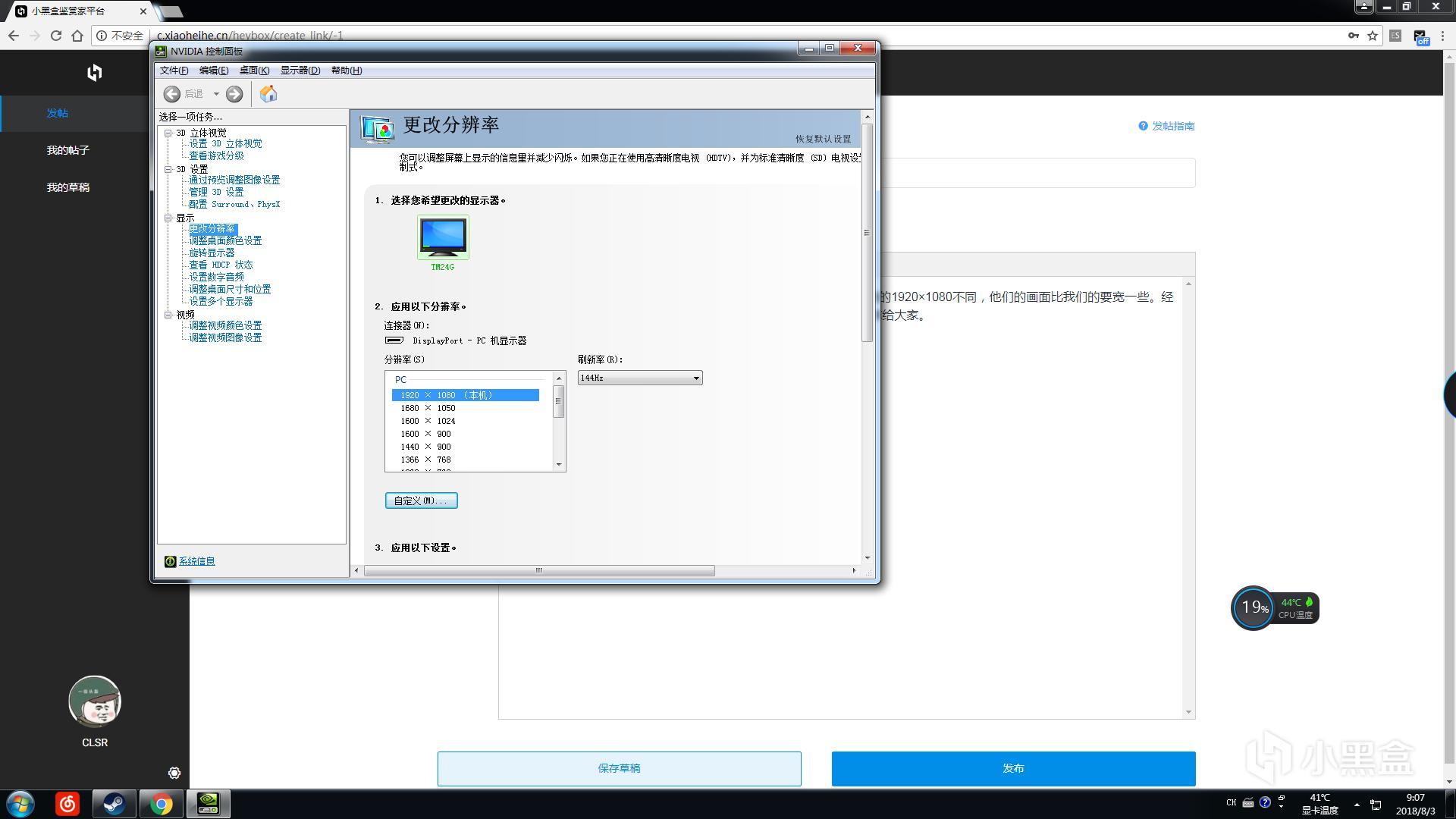Collapse the 显示 tree node
Screen dimensions: 1456x819
pos(168,218)
